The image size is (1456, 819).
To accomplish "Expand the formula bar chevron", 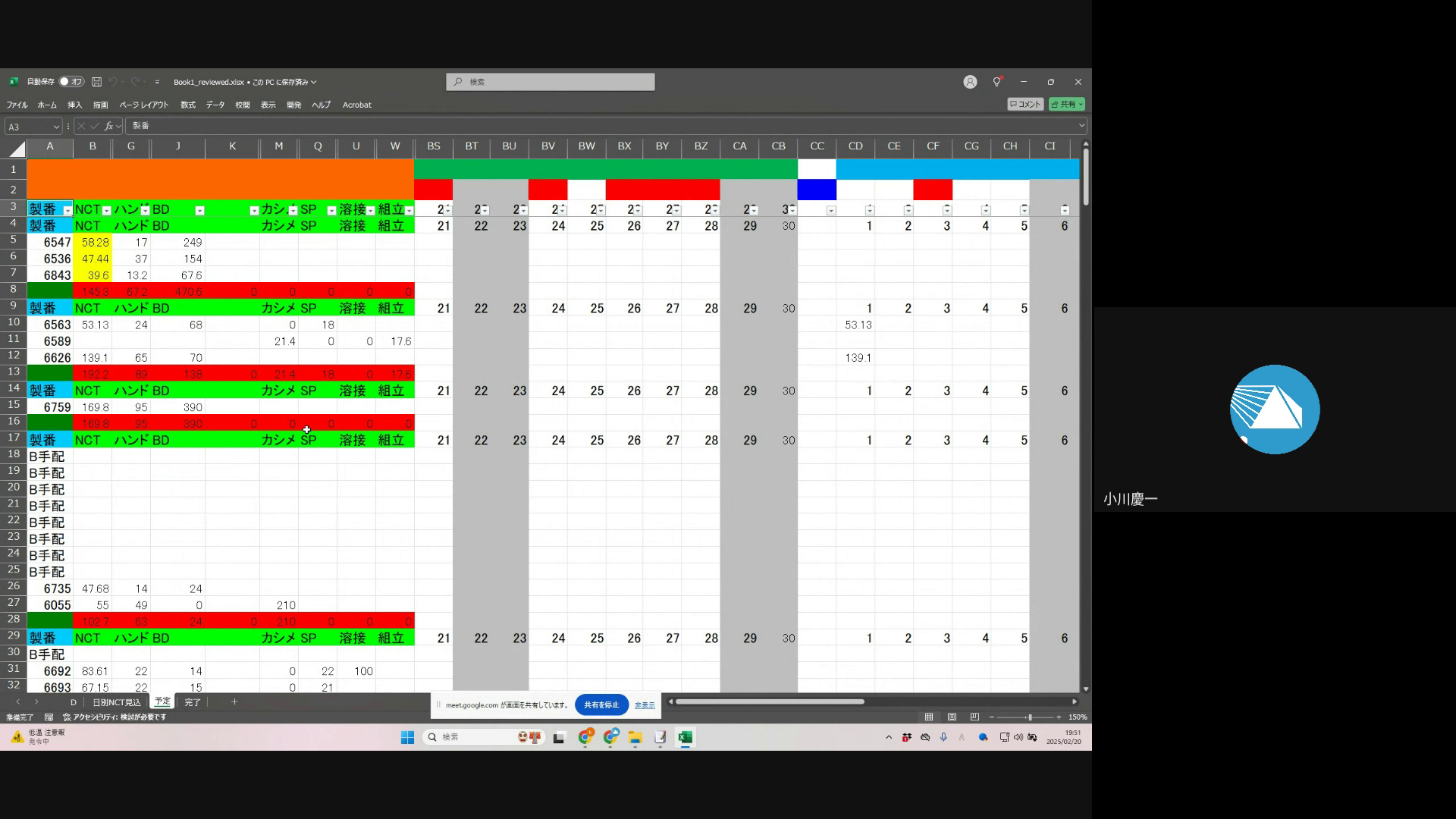I will point(1081,126).
